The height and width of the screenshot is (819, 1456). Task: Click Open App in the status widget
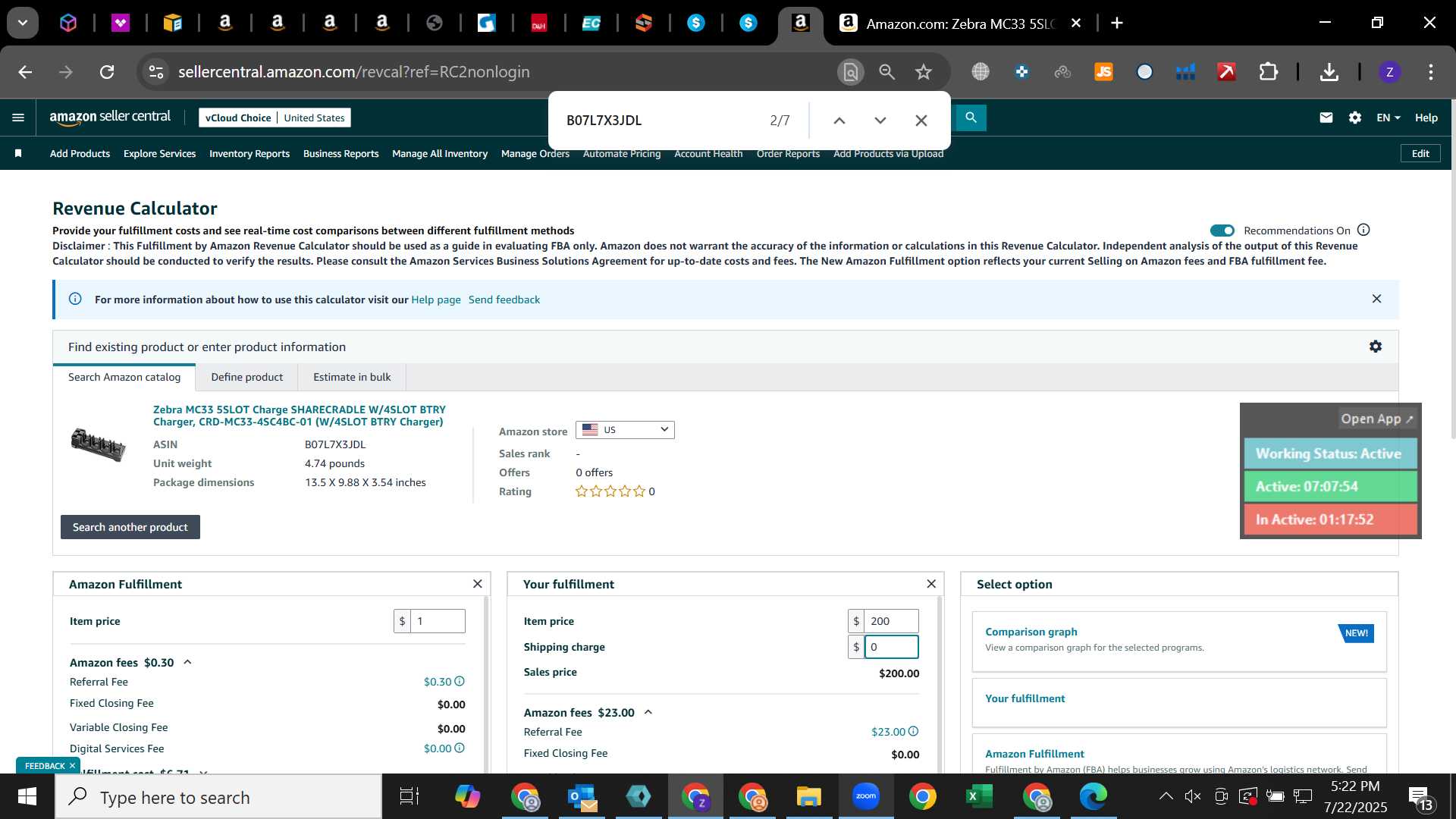tap(1377, 419)
